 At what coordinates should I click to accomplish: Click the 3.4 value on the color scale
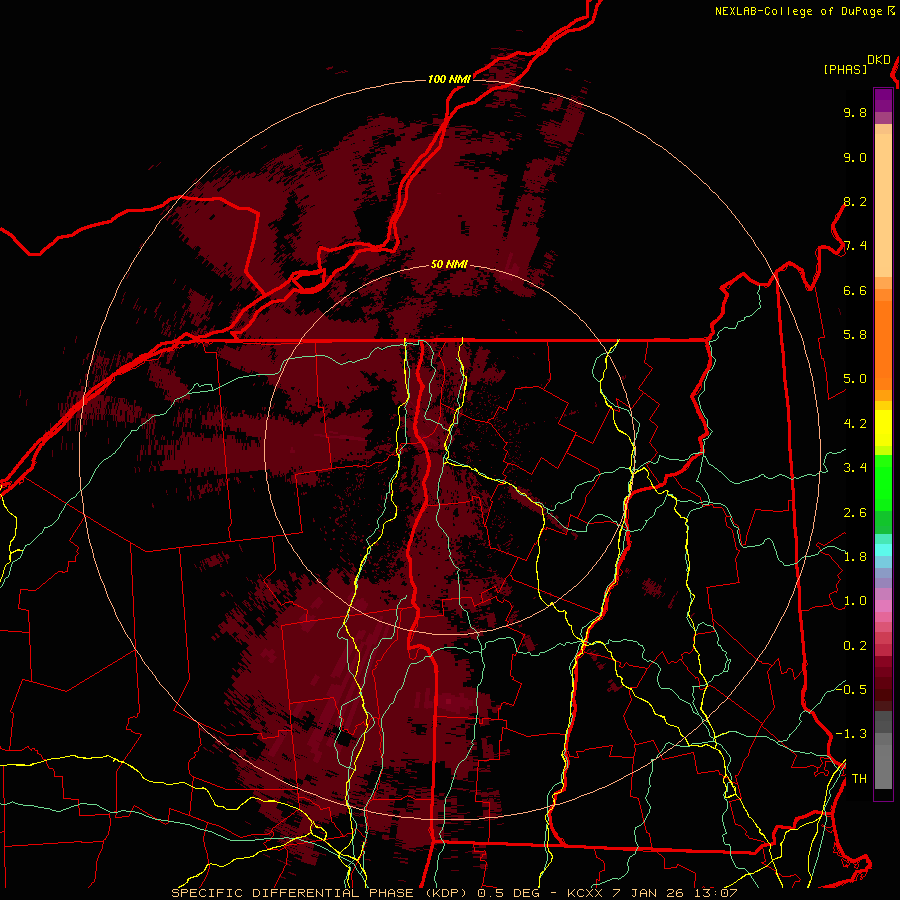pyautogui.click(x=855, y=468)
